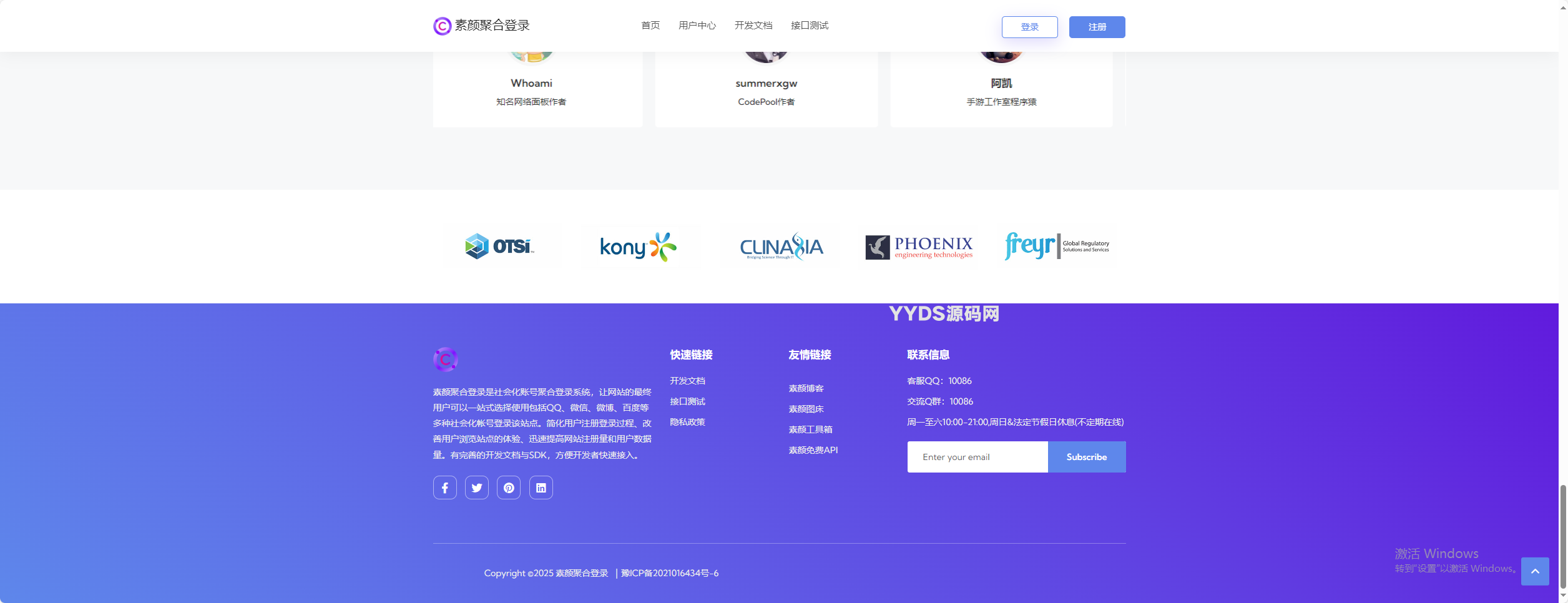Click the LinkedIn social icon
The height and width of the screenshot is (603, 1568).
click(540, 488)
